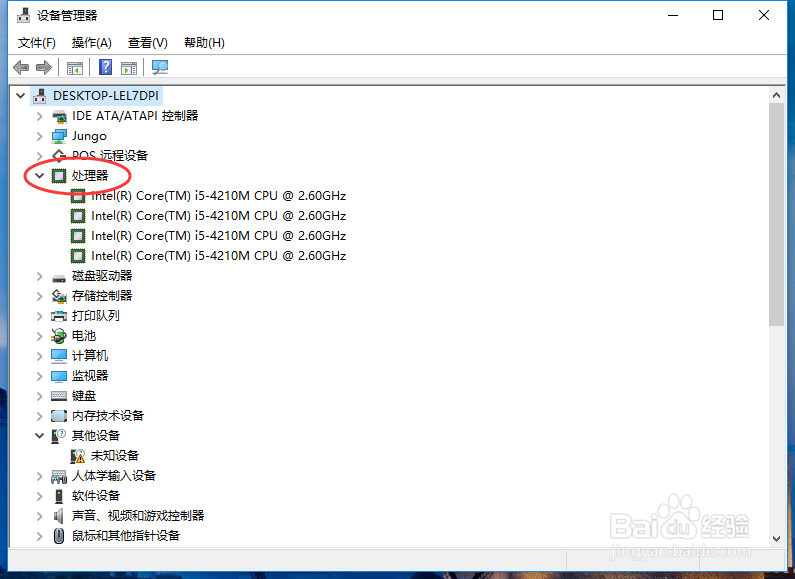The width and height of the screenshot is (795, 579).
Task: Click the scrollbar up arrow
Action: (x=776, y=95)
